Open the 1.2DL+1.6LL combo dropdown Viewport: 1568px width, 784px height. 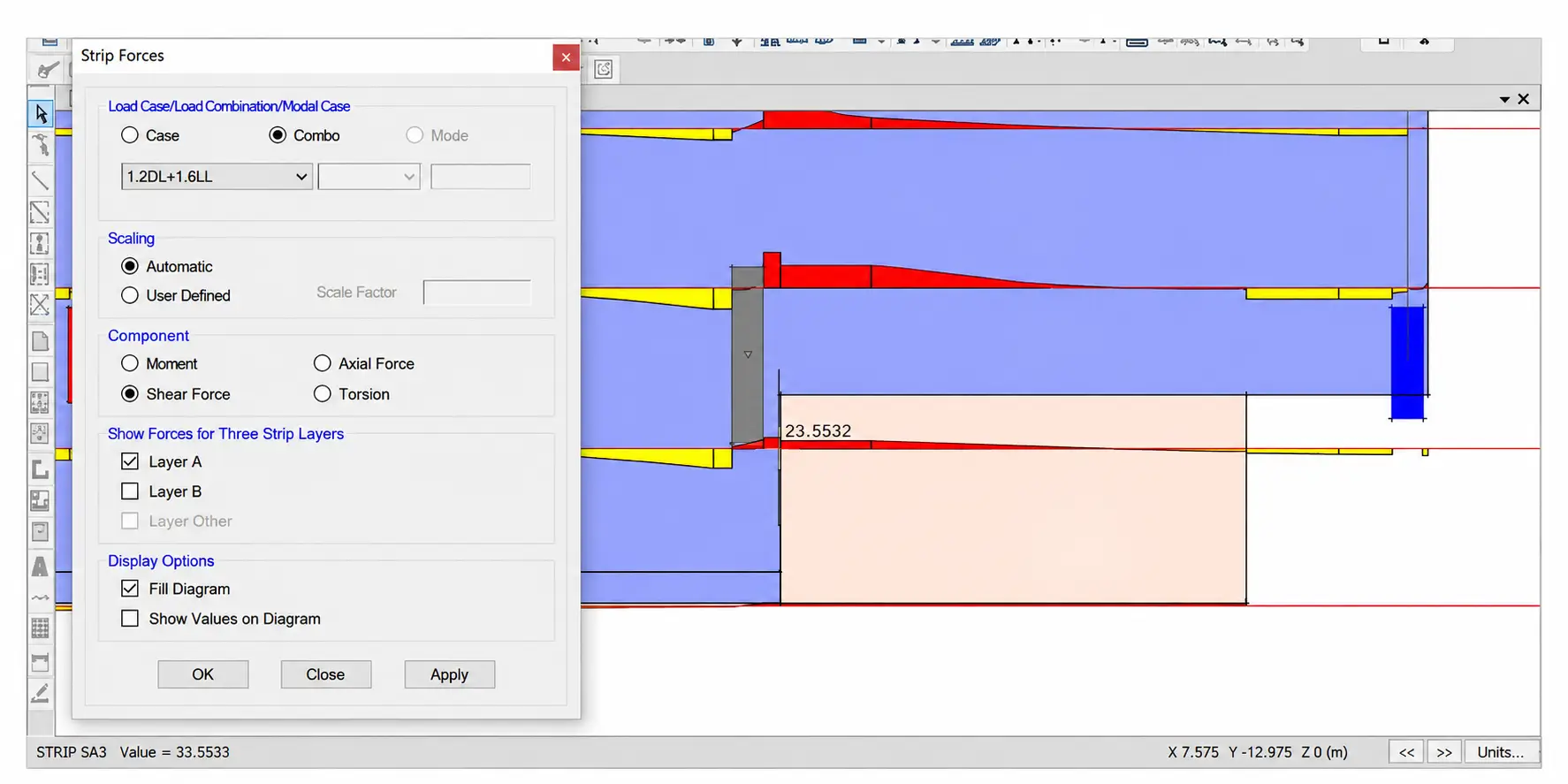[x=217, y=177]
